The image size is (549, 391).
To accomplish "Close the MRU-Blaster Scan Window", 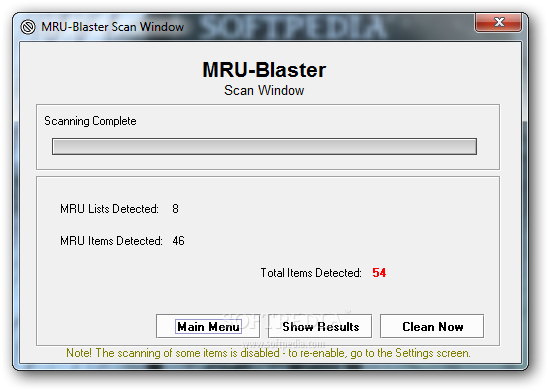I will tap(499, 22).
